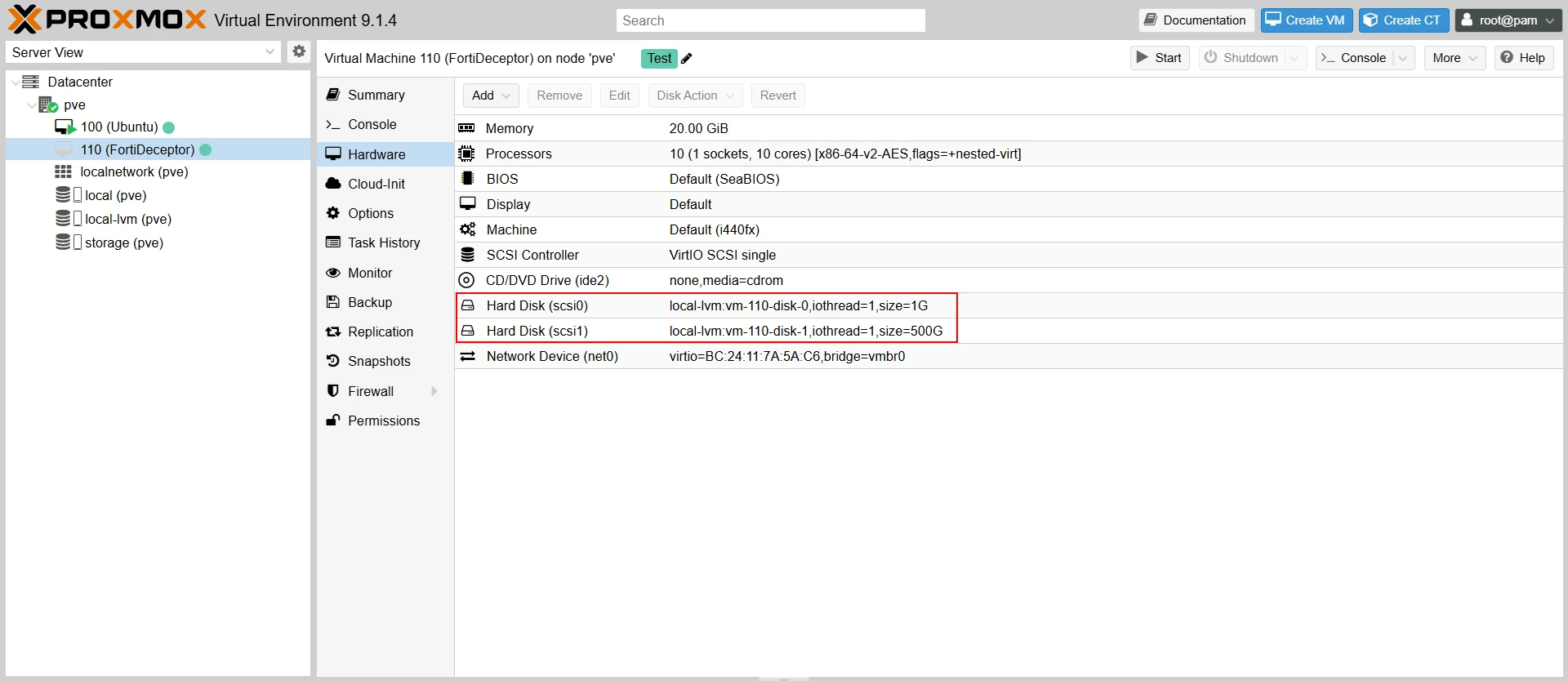Click the Help button
This screenshot has height=681, width=1568.
pyautogui.click(x=1524, y=58)
